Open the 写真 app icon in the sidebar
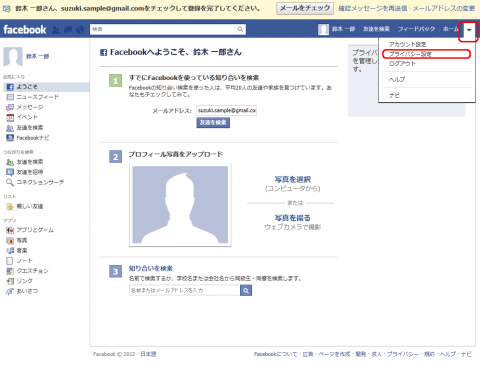Viewport: 480px width, 369px height. pyautogui.click(x=10, y=240)
